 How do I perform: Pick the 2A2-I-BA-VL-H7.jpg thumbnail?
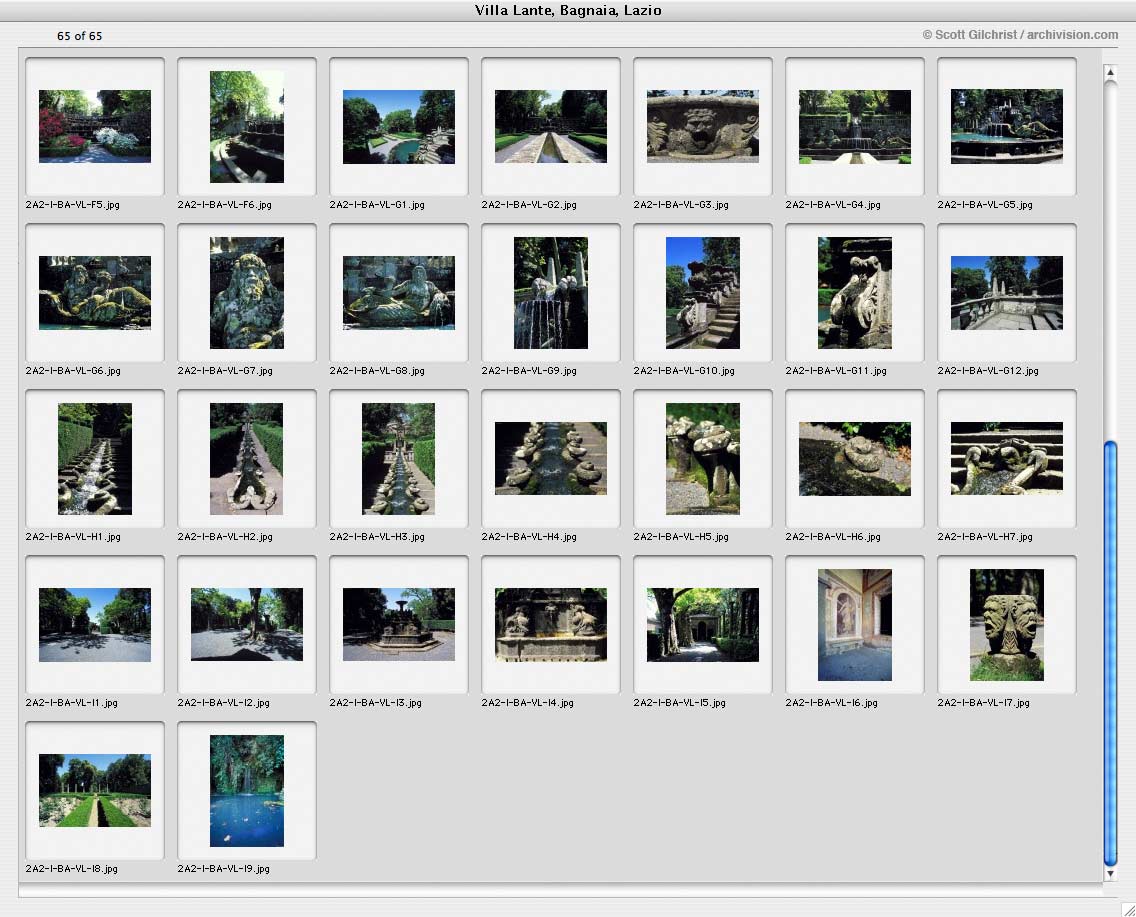pos(1007,458)
